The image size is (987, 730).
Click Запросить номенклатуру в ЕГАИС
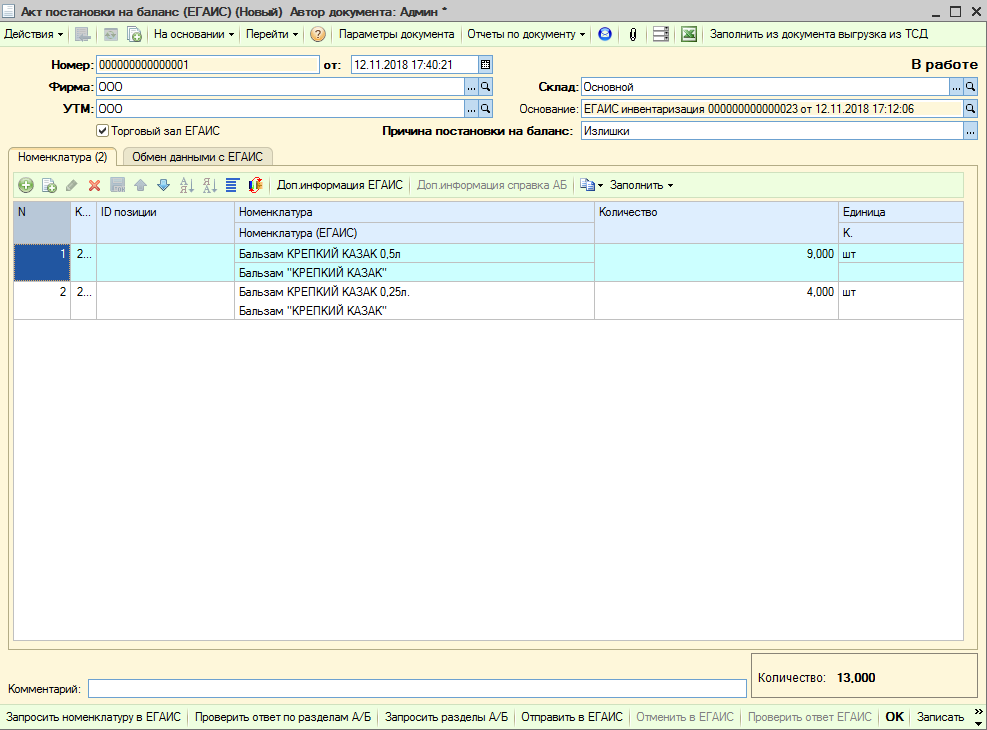93,717
